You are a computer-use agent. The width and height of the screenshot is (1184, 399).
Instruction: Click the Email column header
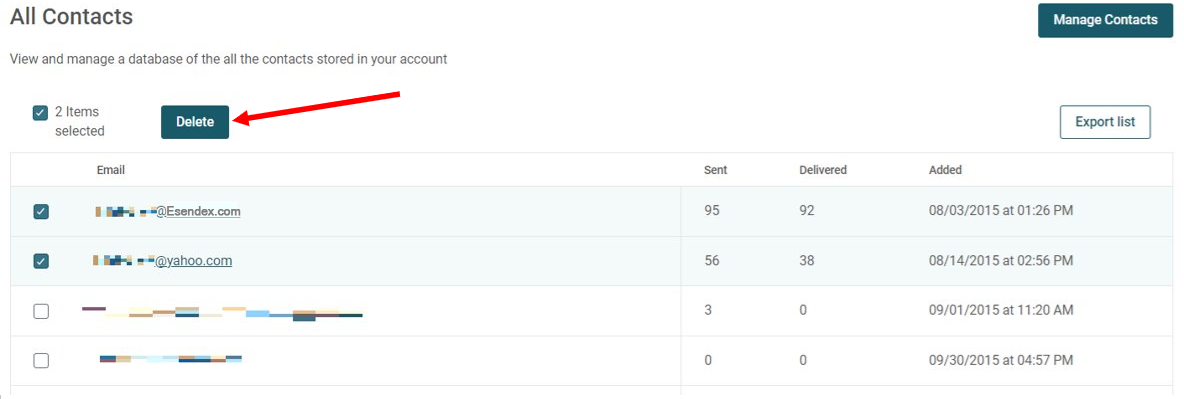click(110, 170)
